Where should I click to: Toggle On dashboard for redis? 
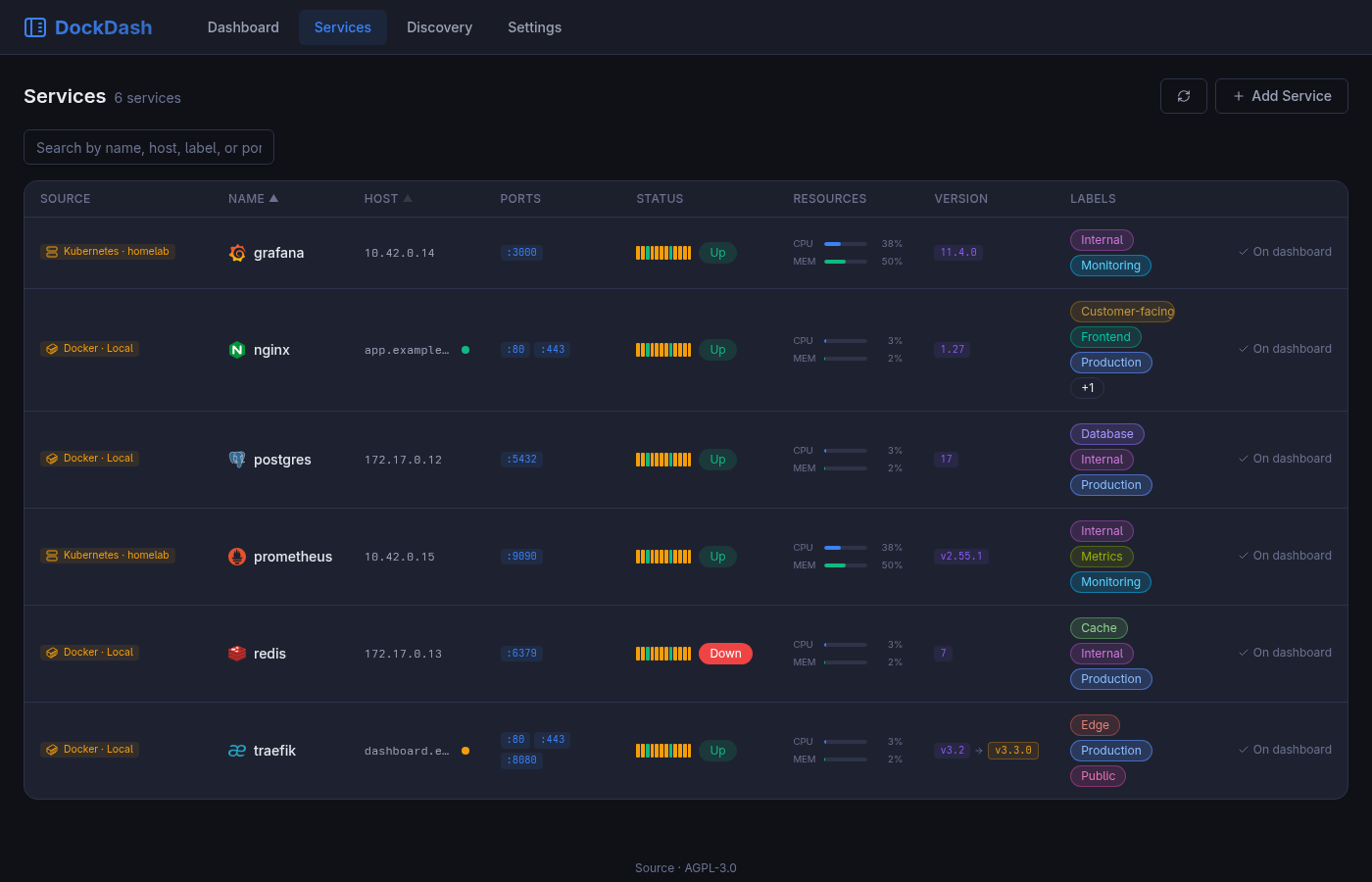point(1285,653)
